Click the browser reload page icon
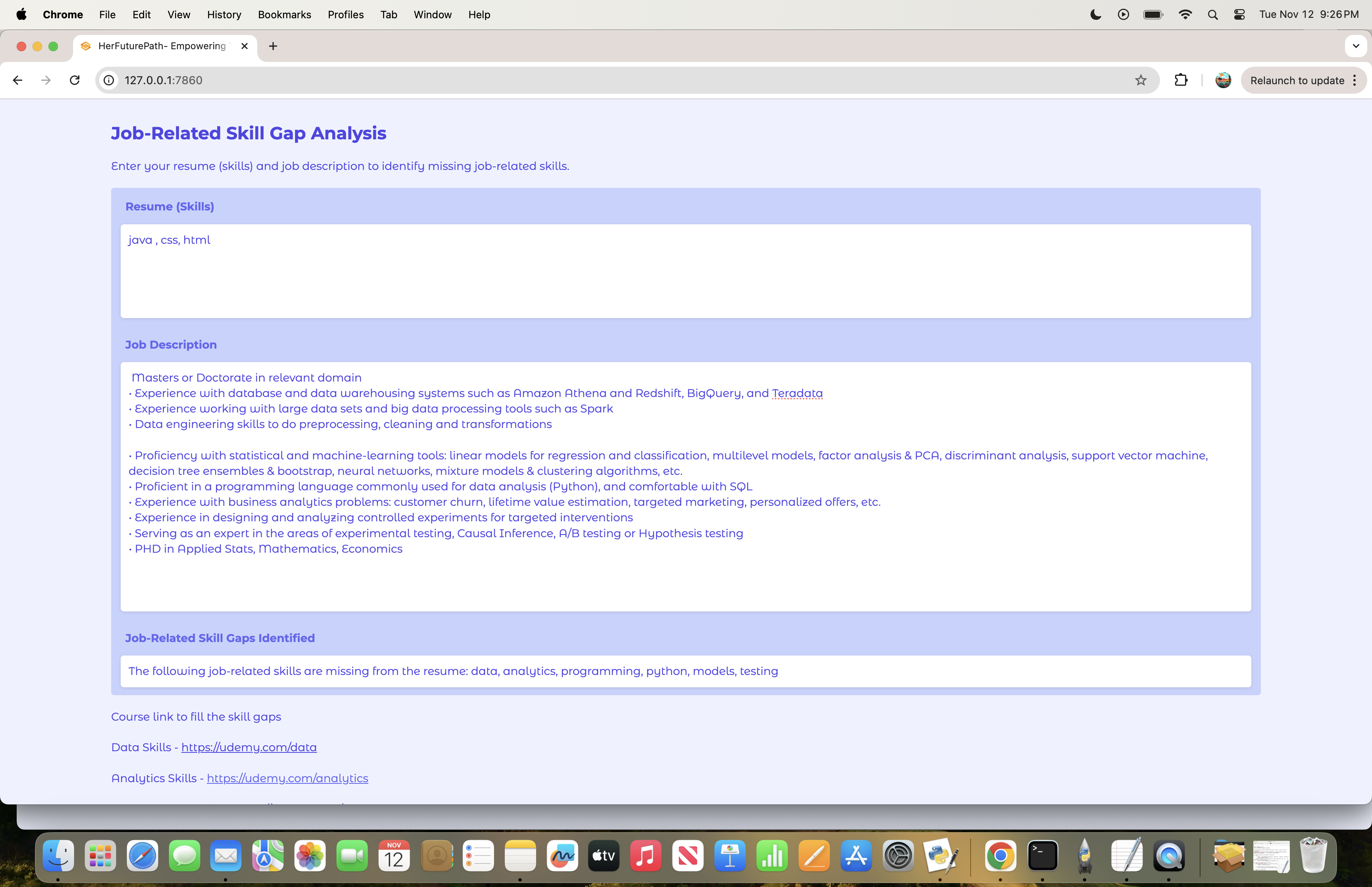 click(x=75, y=80)
